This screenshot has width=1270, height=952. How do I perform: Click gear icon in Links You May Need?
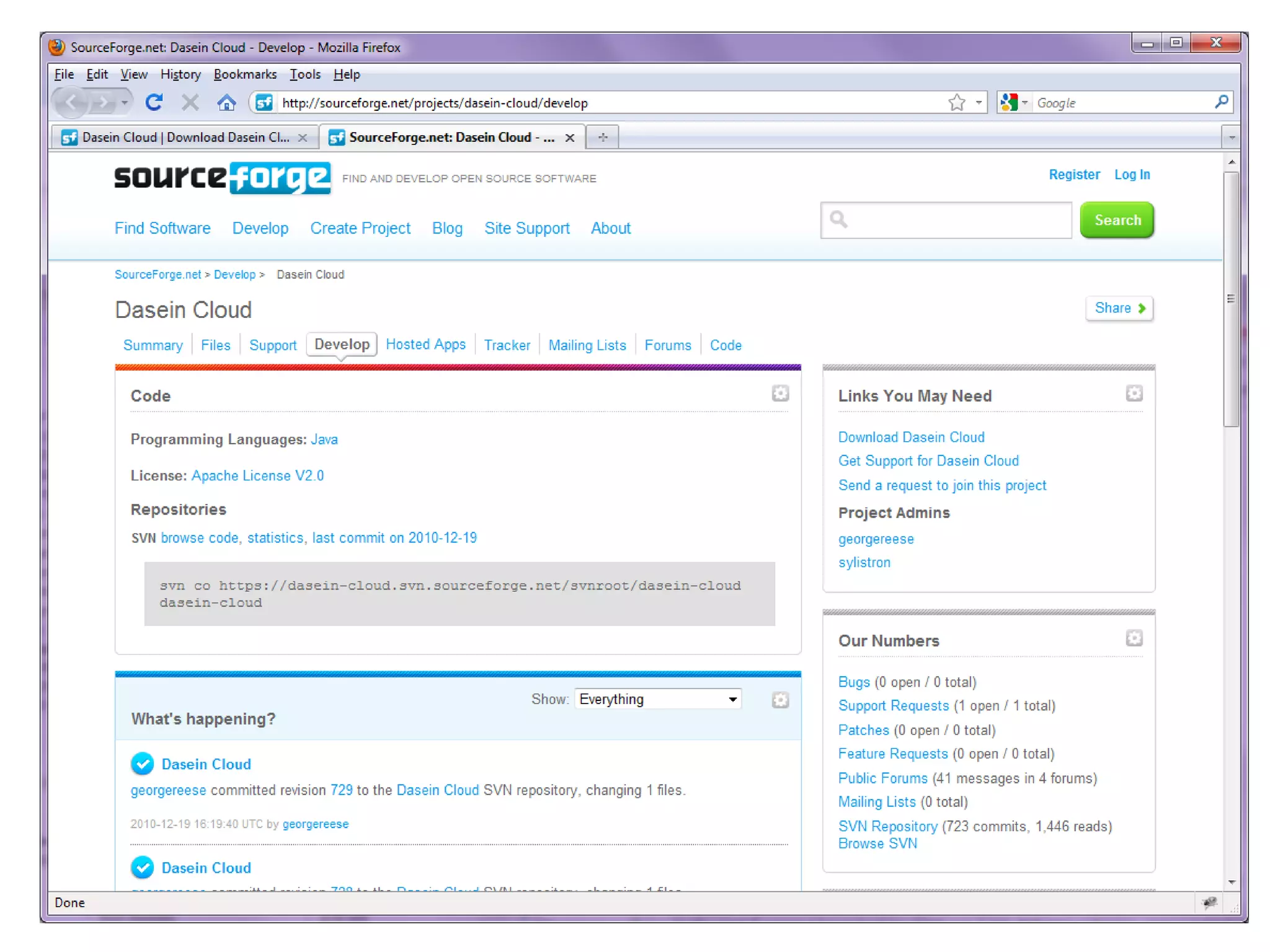pos(1134,394)
